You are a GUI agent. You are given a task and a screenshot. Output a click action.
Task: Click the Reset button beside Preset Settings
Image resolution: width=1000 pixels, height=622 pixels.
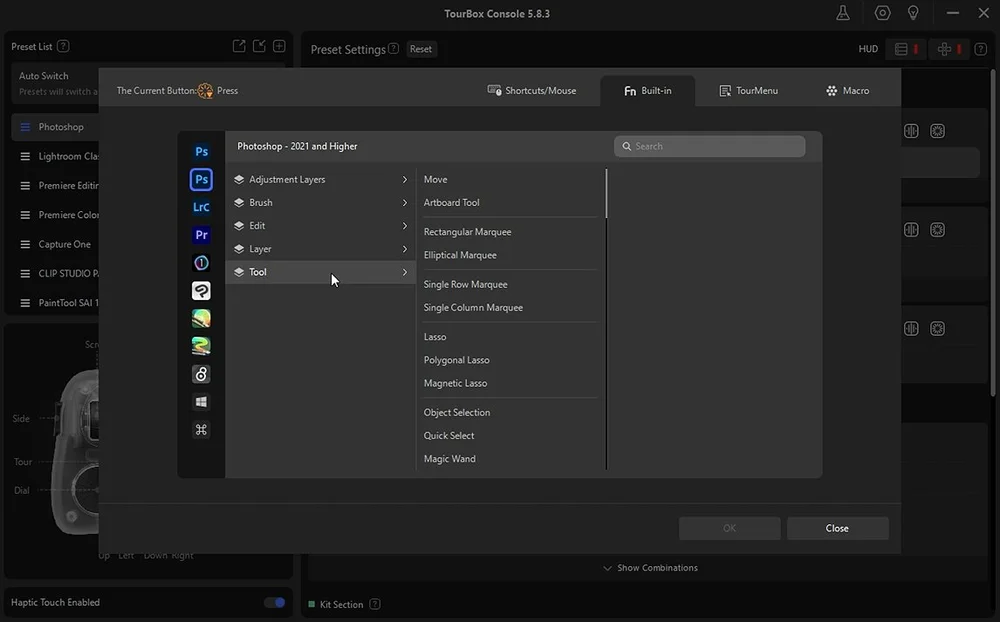[x=421, y=49]
